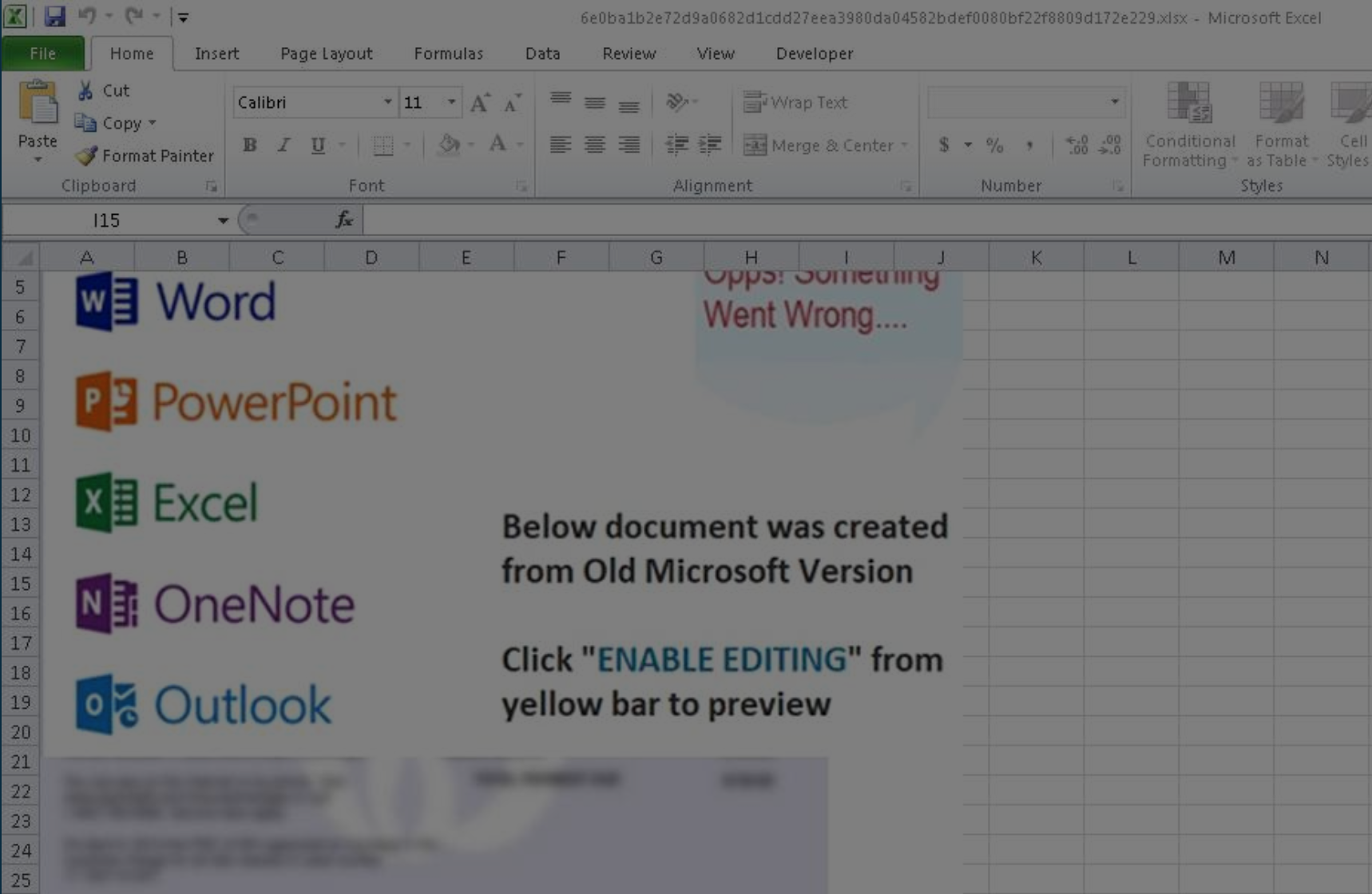Image resolution: width=1372 pixels, height=894 pixels.
Task: Click the Insert Function fx icon
Action: (344, 220)
